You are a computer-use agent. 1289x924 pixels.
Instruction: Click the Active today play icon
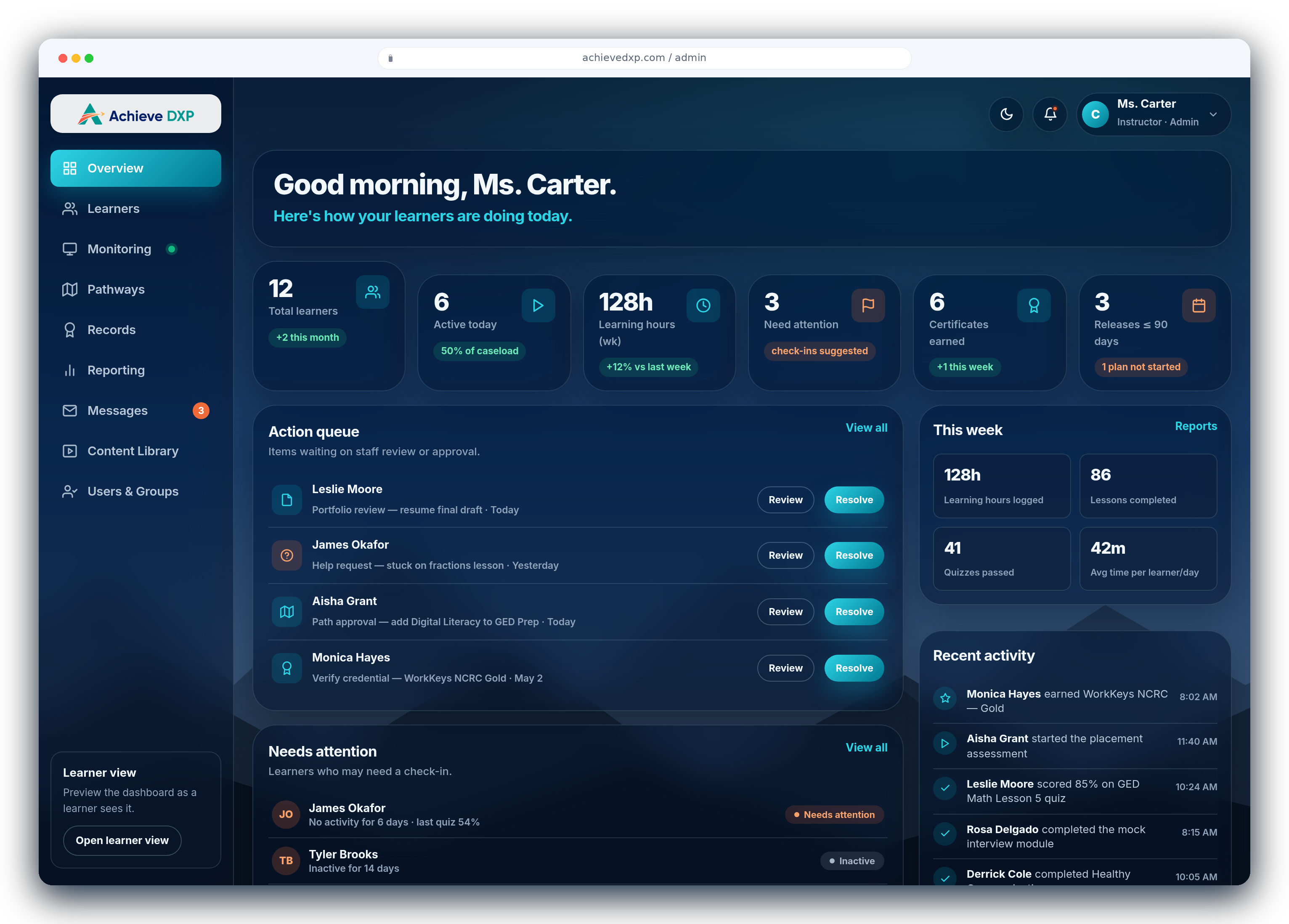point(538,306)
